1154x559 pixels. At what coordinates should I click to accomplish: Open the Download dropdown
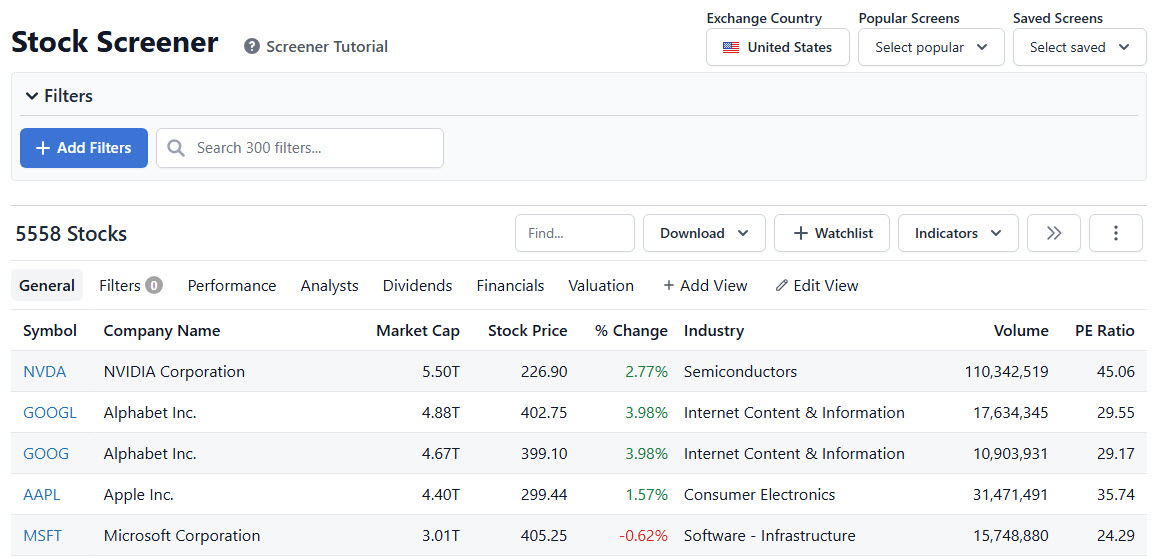tap(704, 233)
